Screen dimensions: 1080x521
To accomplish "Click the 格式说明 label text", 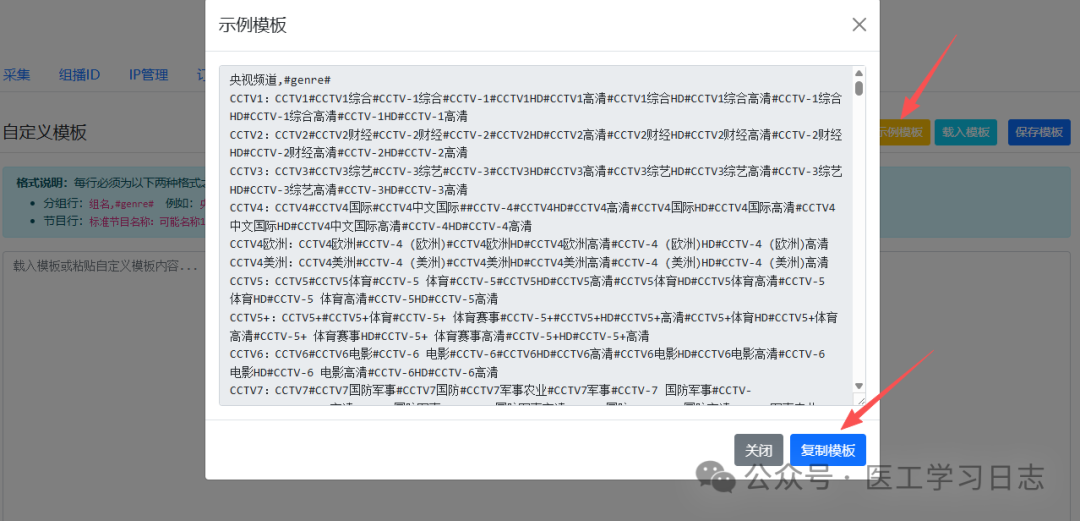I will tap(41, 183).
